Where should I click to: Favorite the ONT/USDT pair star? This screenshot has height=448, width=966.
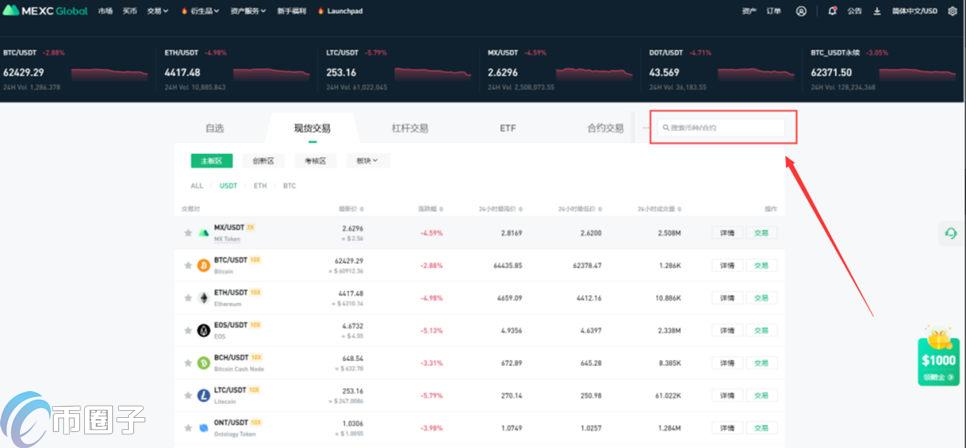point(188,428)
